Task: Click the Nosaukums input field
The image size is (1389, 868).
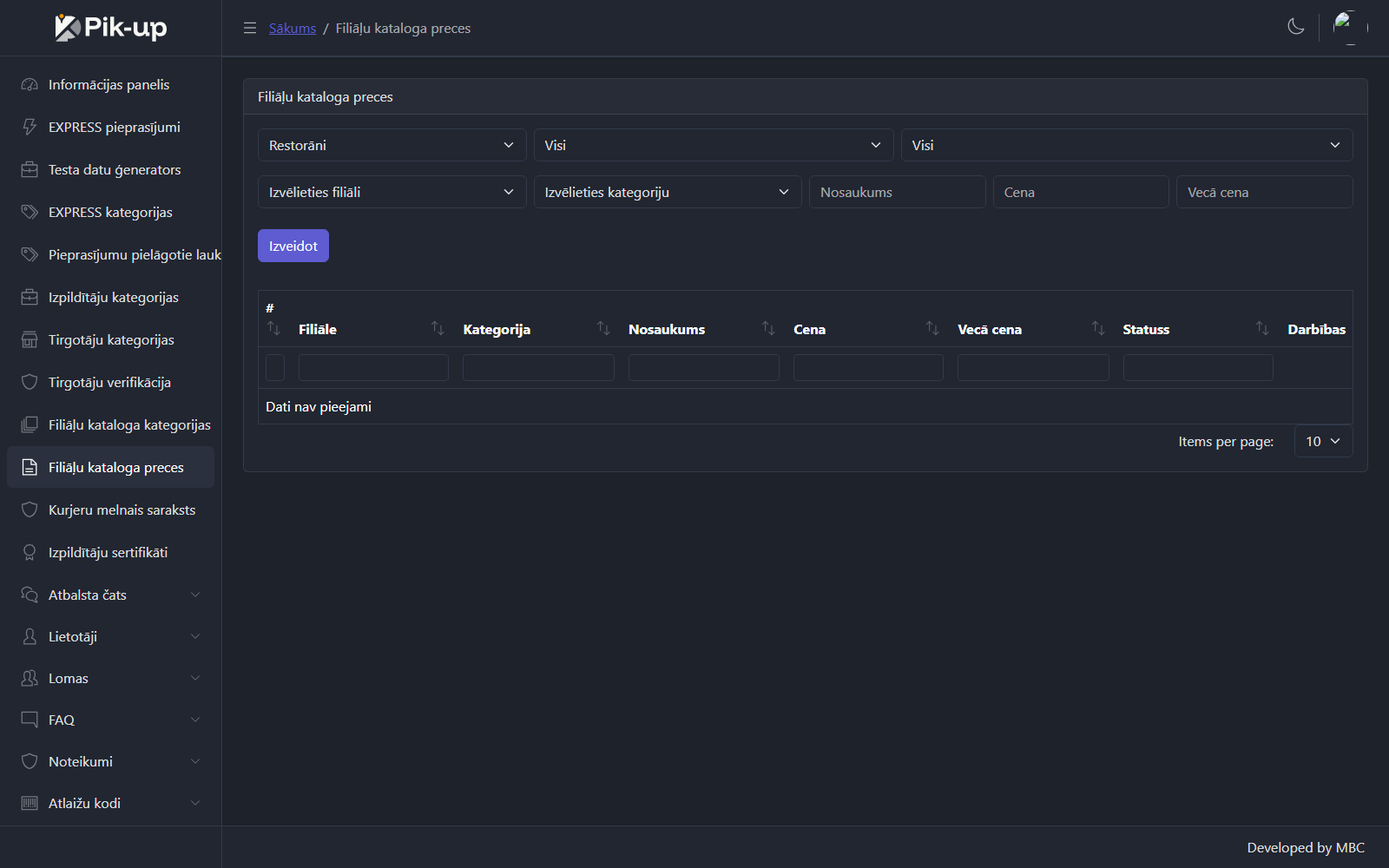Action: pyautogui.click(x=898, y=192)
